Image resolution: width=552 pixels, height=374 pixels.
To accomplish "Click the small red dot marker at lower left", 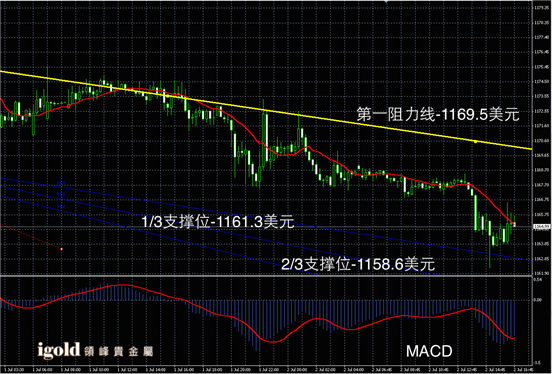I will (x=62, y=249).
